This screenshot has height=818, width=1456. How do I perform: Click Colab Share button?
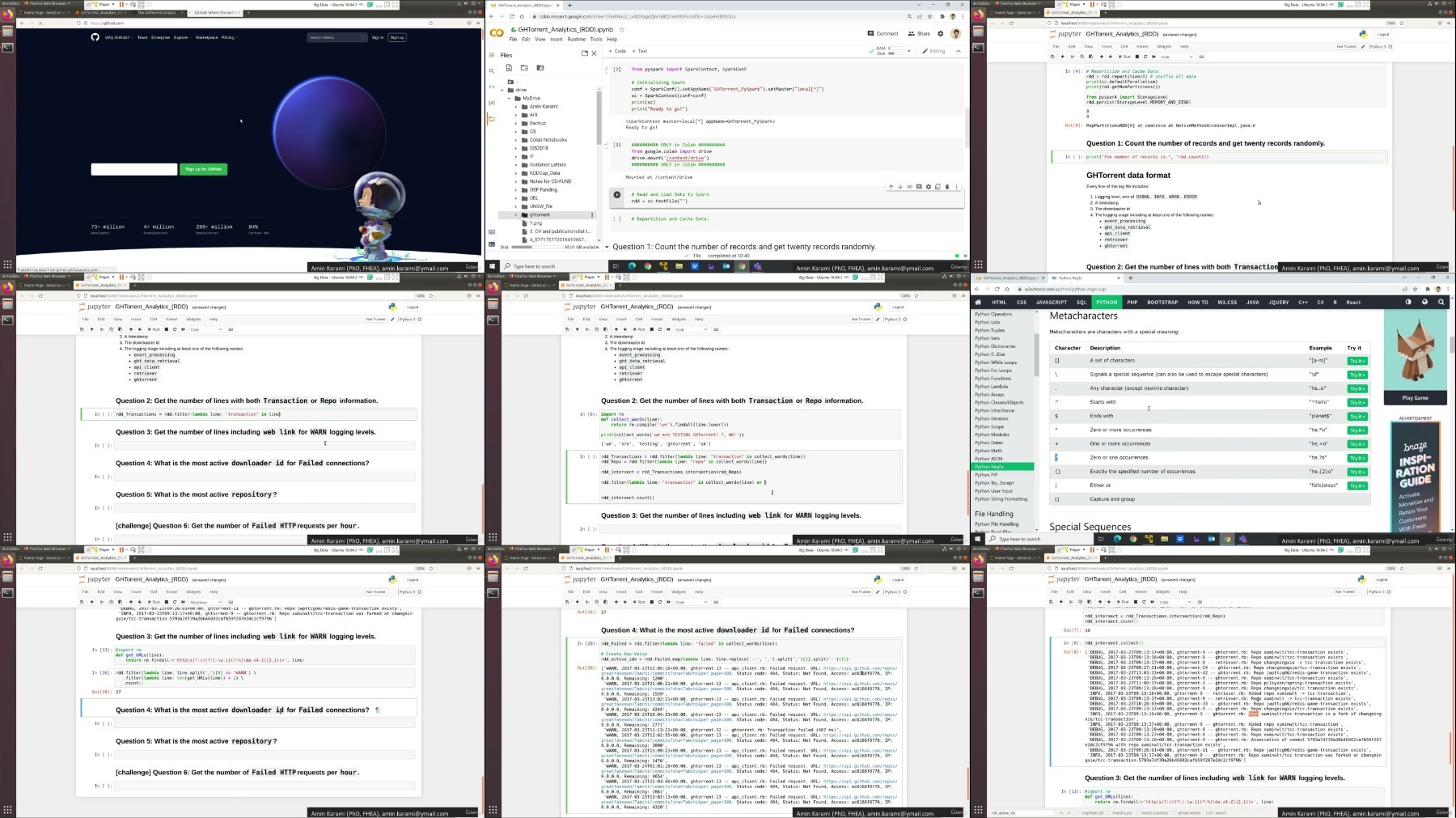pyautogui.click(x=920, y=34)
